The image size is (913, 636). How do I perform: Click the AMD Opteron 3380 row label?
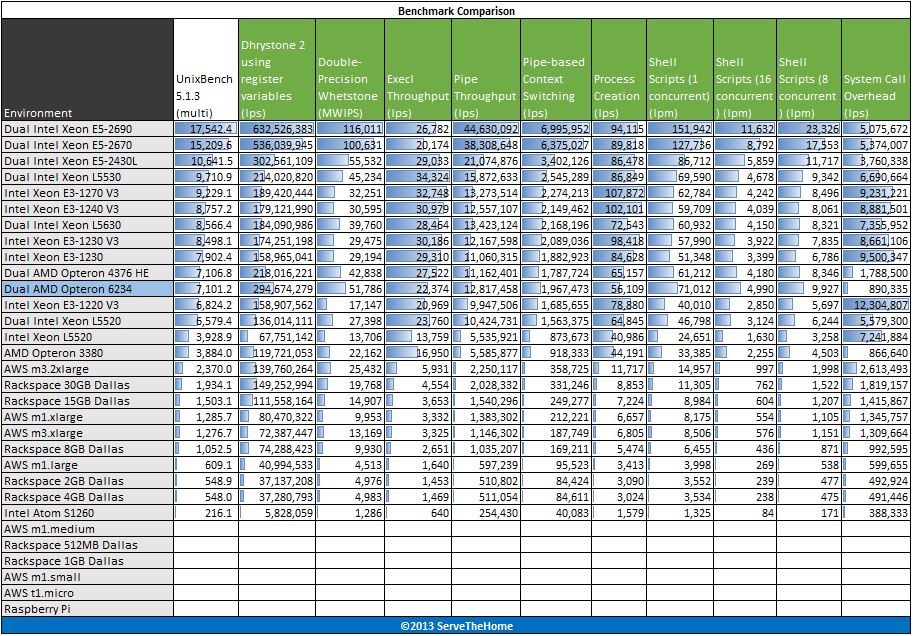point(87,353)
